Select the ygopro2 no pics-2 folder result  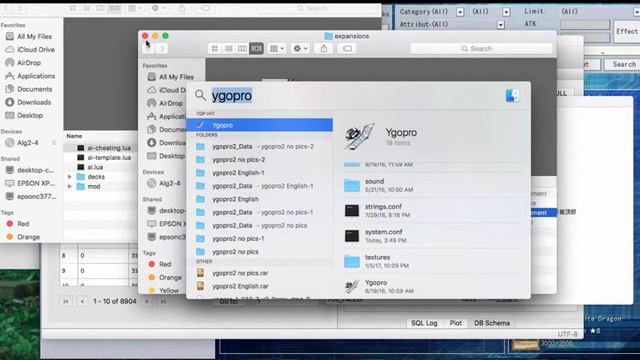tap(259, 160)
